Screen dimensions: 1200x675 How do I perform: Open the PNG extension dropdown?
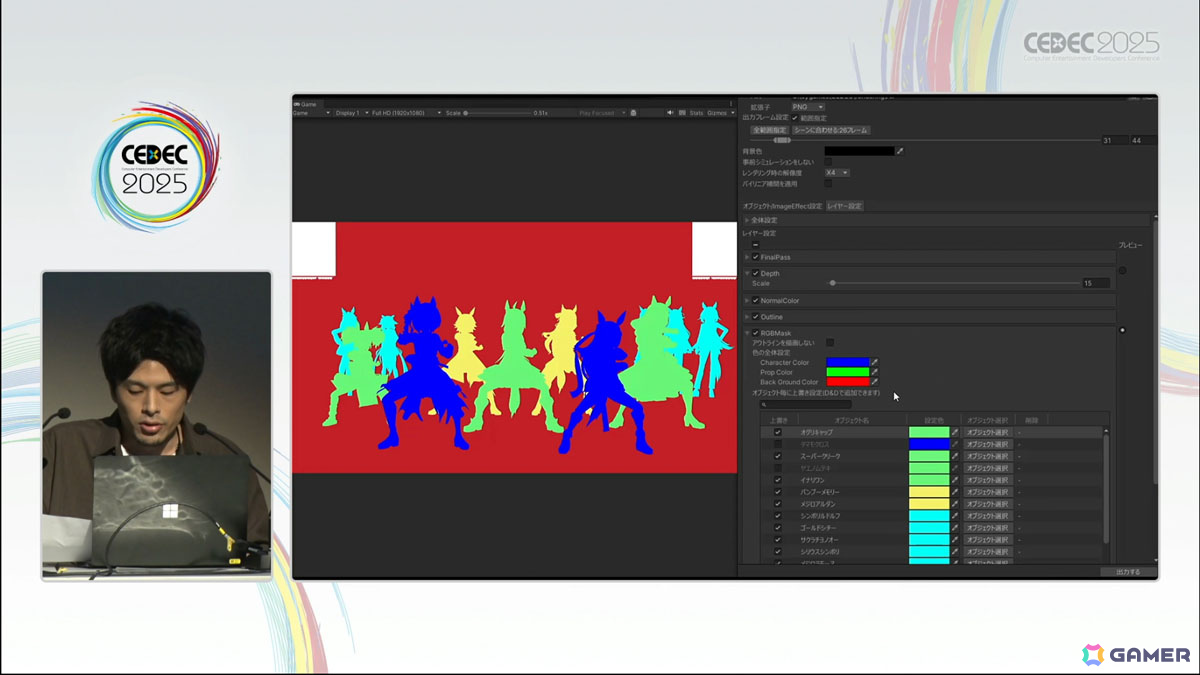coord(808,107)
